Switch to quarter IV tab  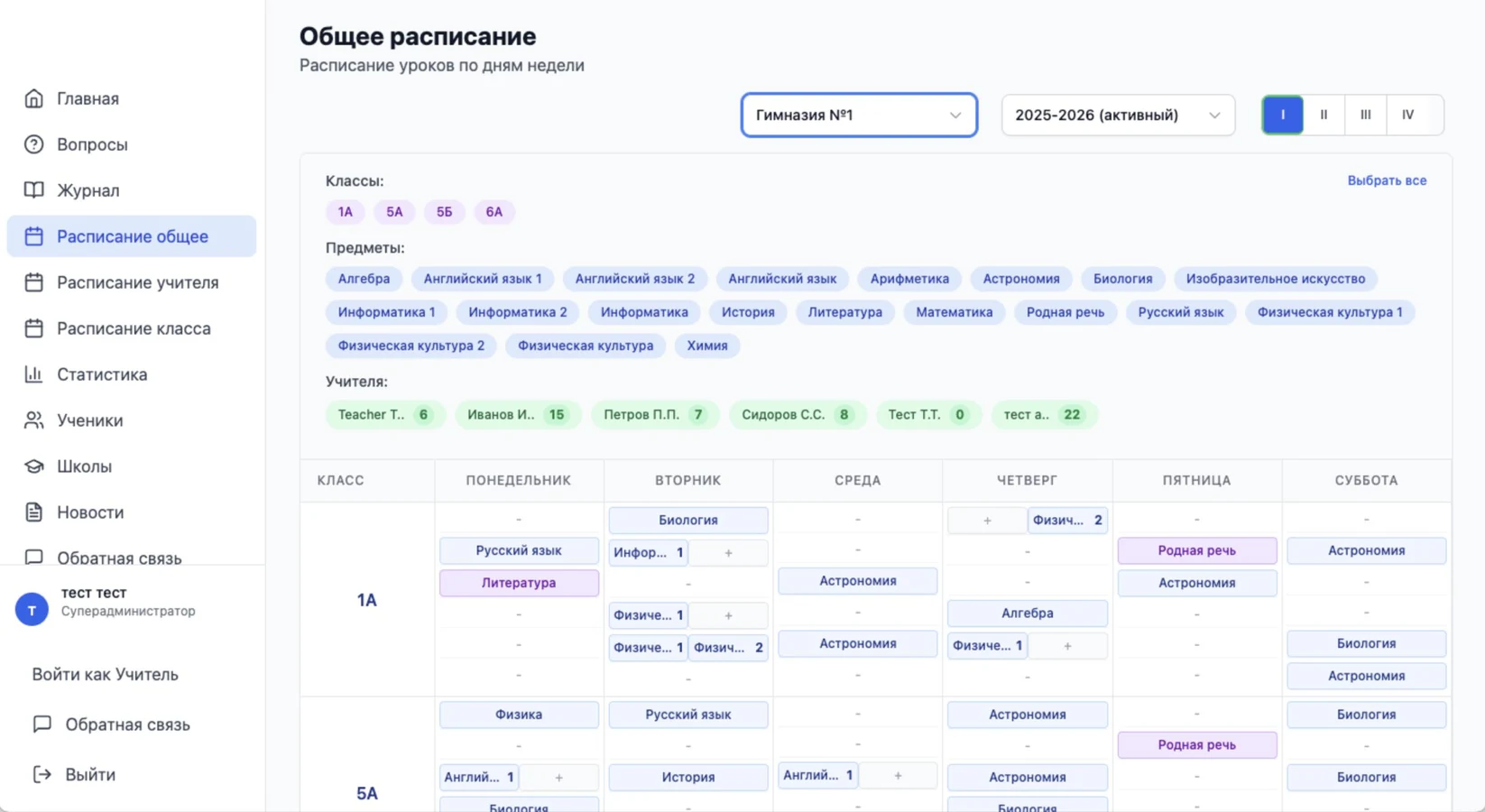click(x=1407, y=115)
